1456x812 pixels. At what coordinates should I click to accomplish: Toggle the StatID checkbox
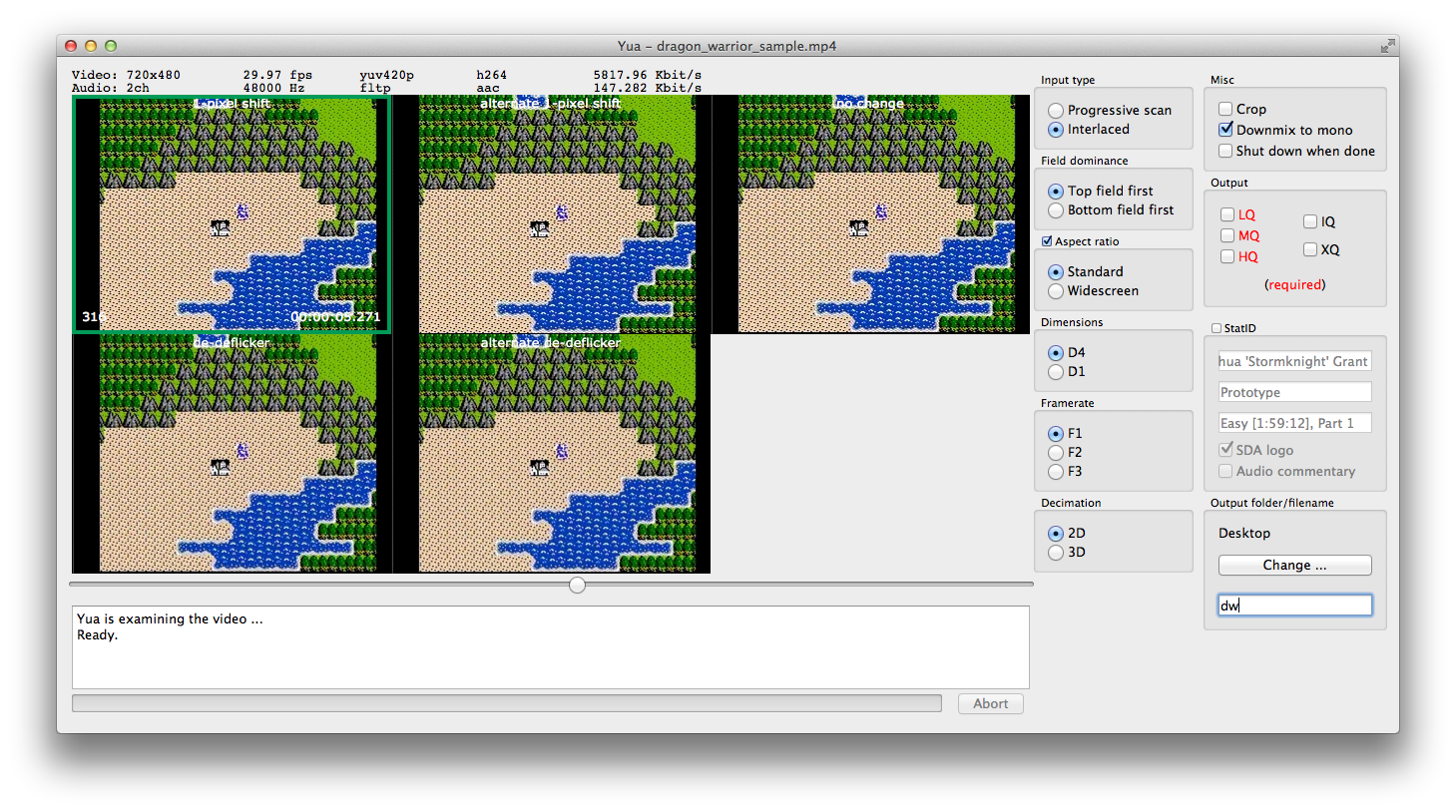pos(1216,328)
